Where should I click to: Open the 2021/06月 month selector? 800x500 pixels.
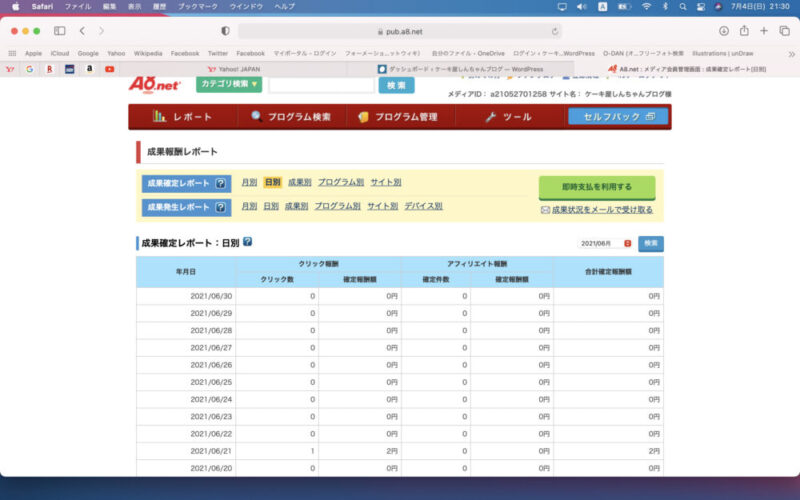[605, 243]
